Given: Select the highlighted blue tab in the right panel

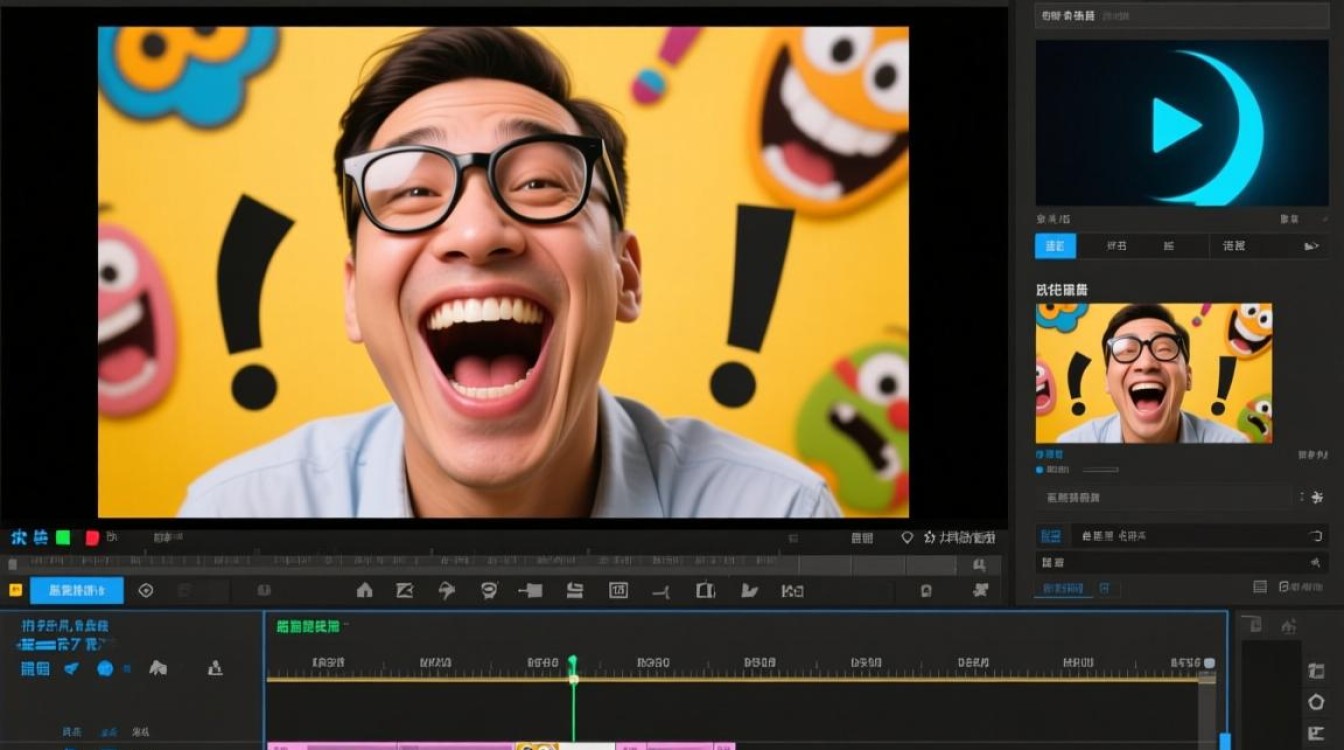Looking at the screenshot, I should (1055, 246).
